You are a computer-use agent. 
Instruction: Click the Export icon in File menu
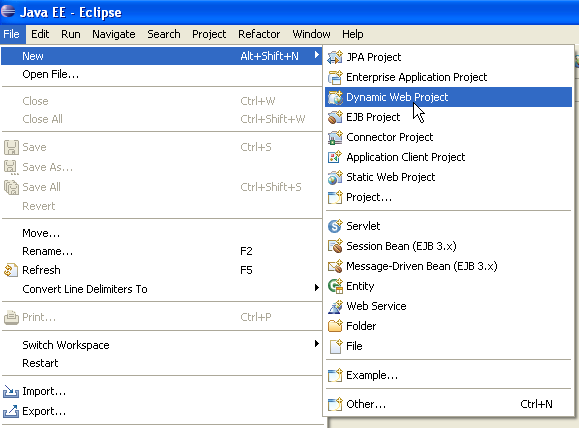(x=11, y=411)
